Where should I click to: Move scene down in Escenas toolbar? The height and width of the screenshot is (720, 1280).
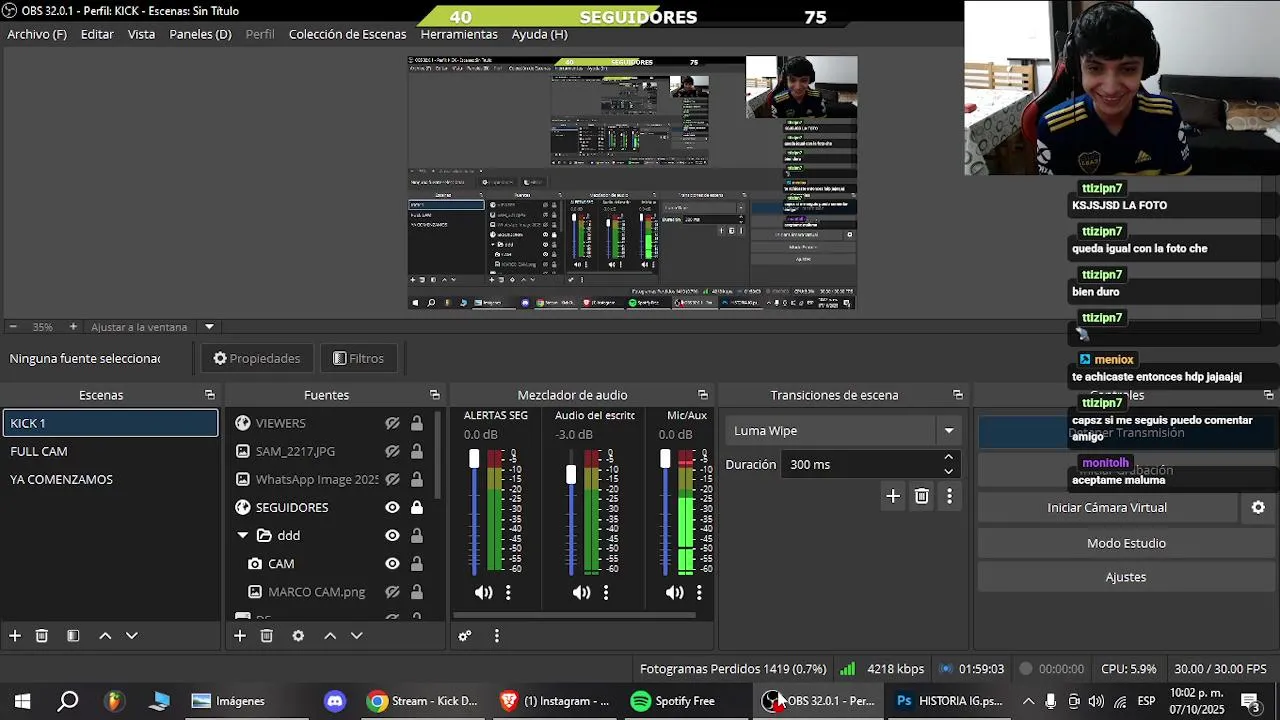pyautogui.click(x=131, y=636)
